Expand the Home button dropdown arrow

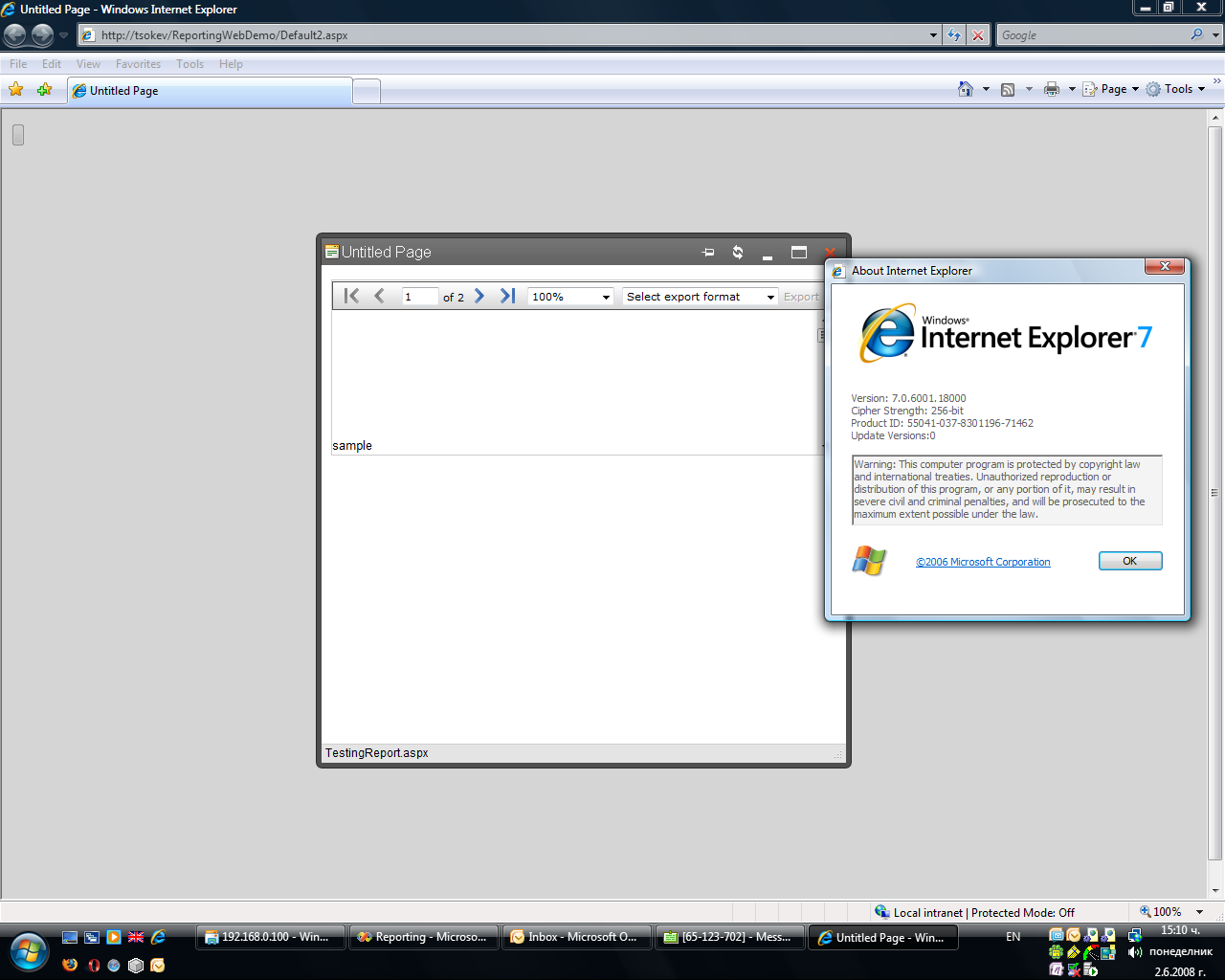(x=986, y=89)
